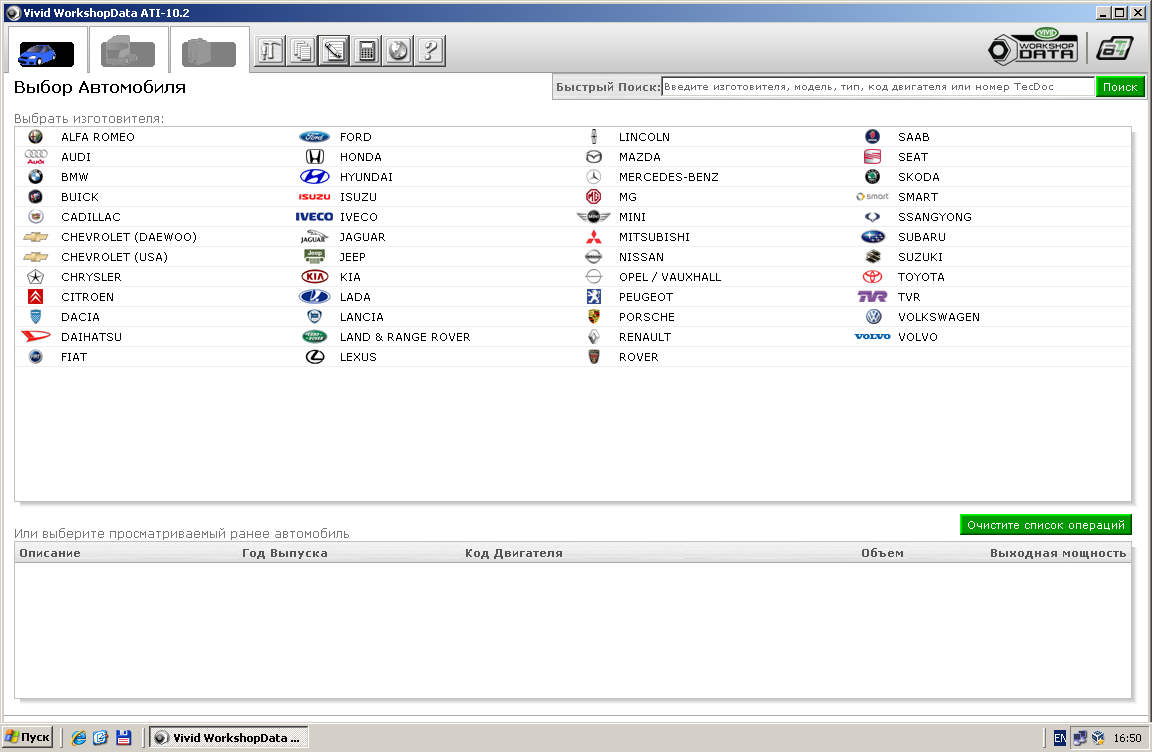Select manufacturer MG
The width and height of the screenshot is (1152, 752).
point(627,197)
